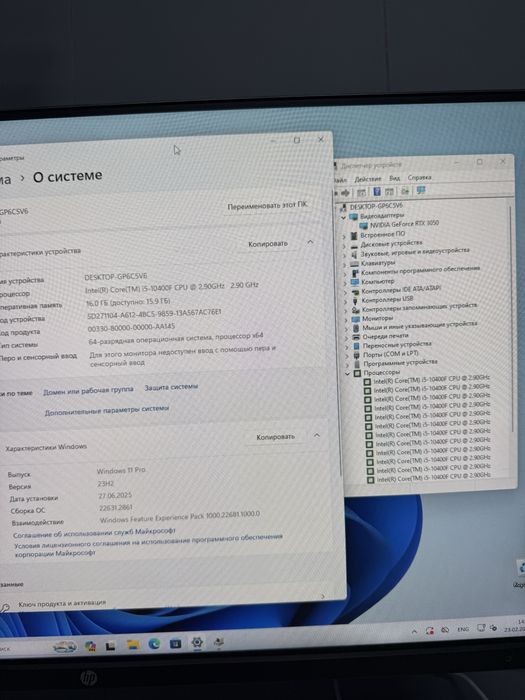Open Microsoft Edge from the taskbar
This screenshot has width=525, height=700.
point(154,643)
